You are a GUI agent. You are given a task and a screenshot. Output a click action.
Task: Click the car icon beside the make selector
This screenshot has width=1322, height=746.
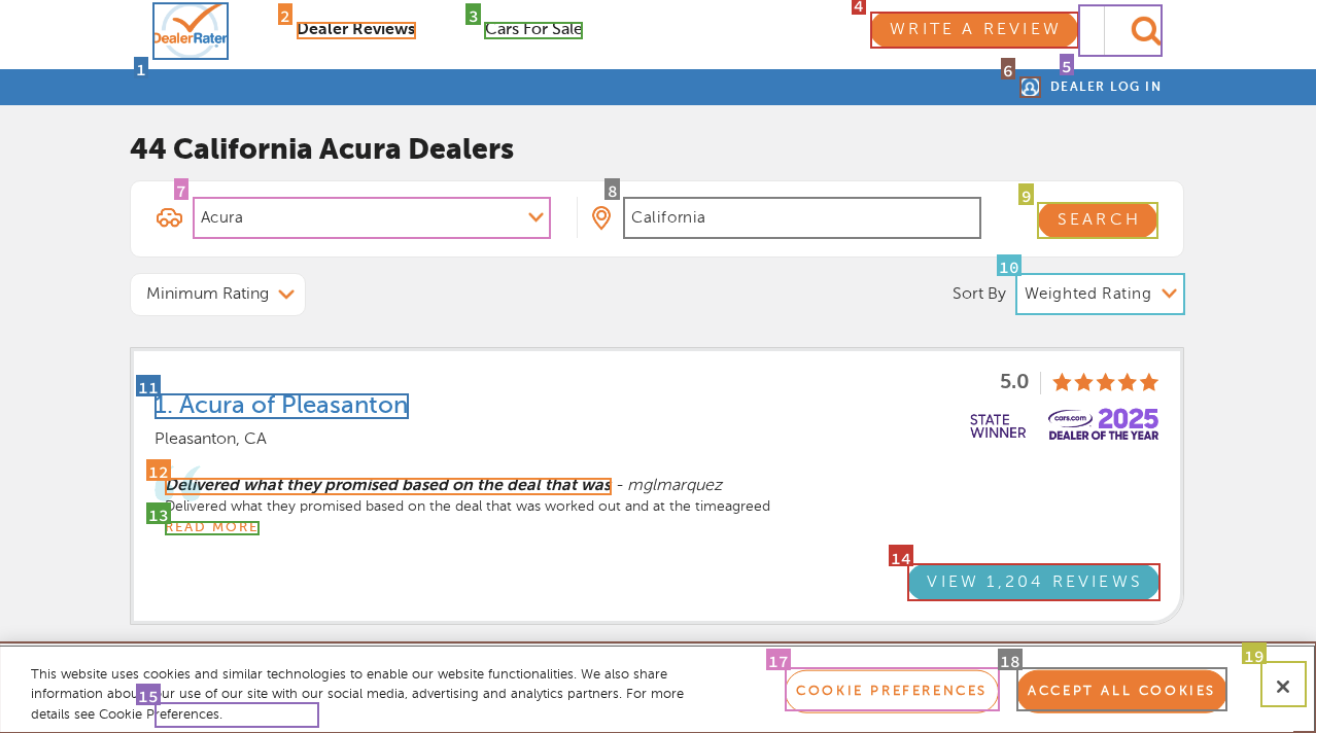coord(170,217)
